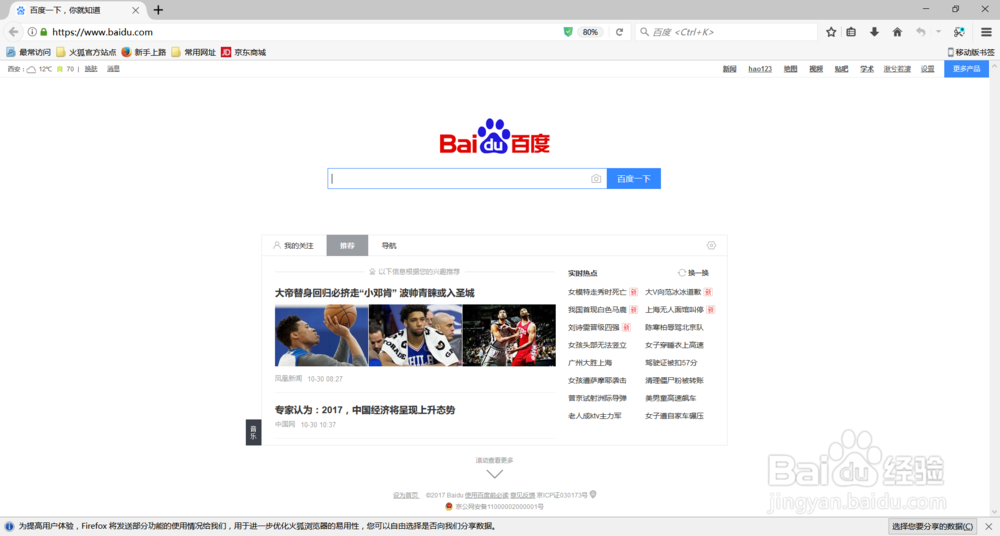Open hot topic 上海无人面馆叫停
The width and height of the screenshot is (1000, 536).
tap(674, 310)
